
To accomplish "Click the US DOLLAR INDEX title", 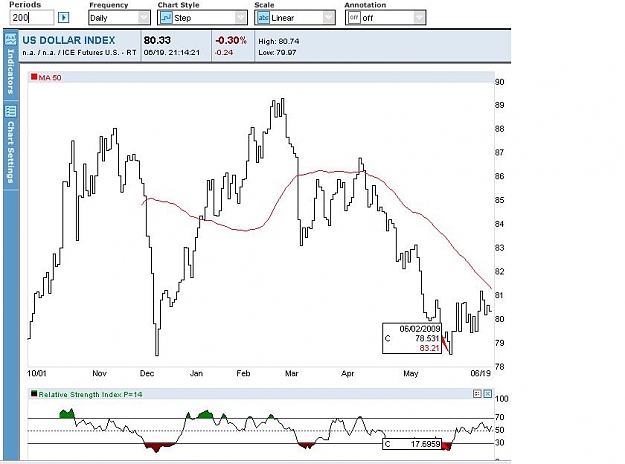I will [69, 40].
